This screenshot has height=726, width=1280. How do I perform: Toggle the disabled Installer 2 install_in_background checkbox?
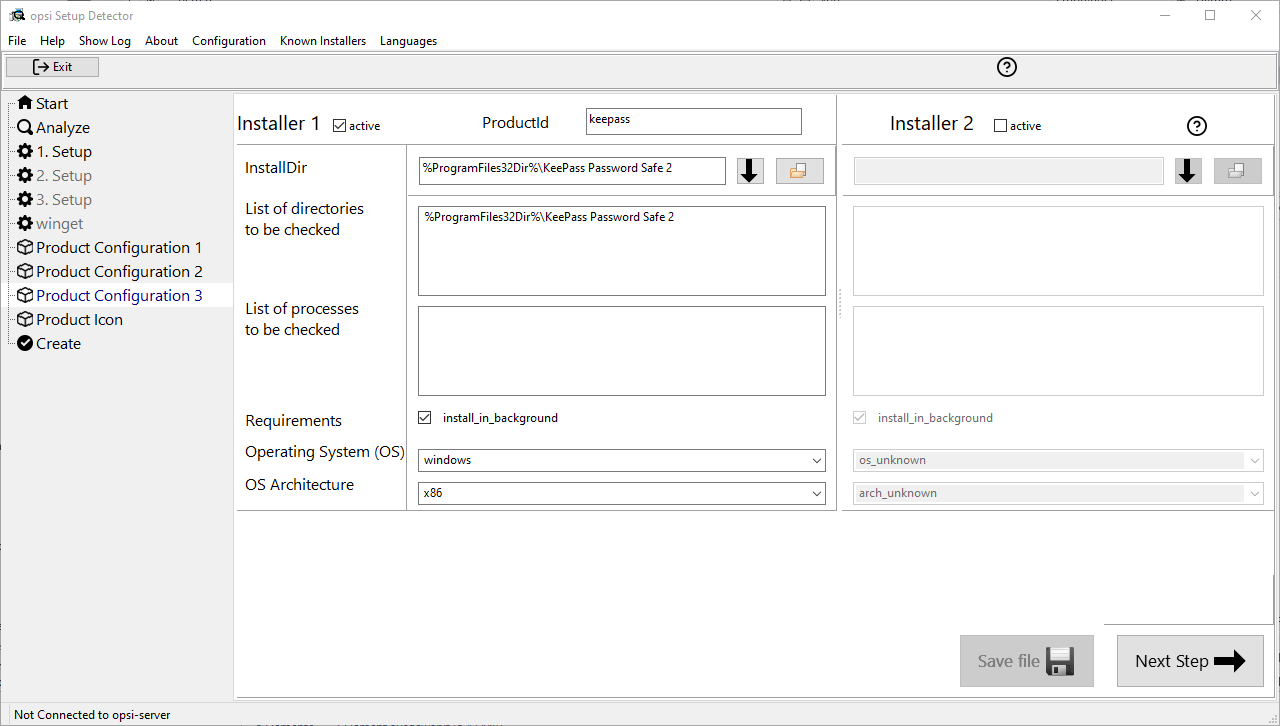pos(859,418)
